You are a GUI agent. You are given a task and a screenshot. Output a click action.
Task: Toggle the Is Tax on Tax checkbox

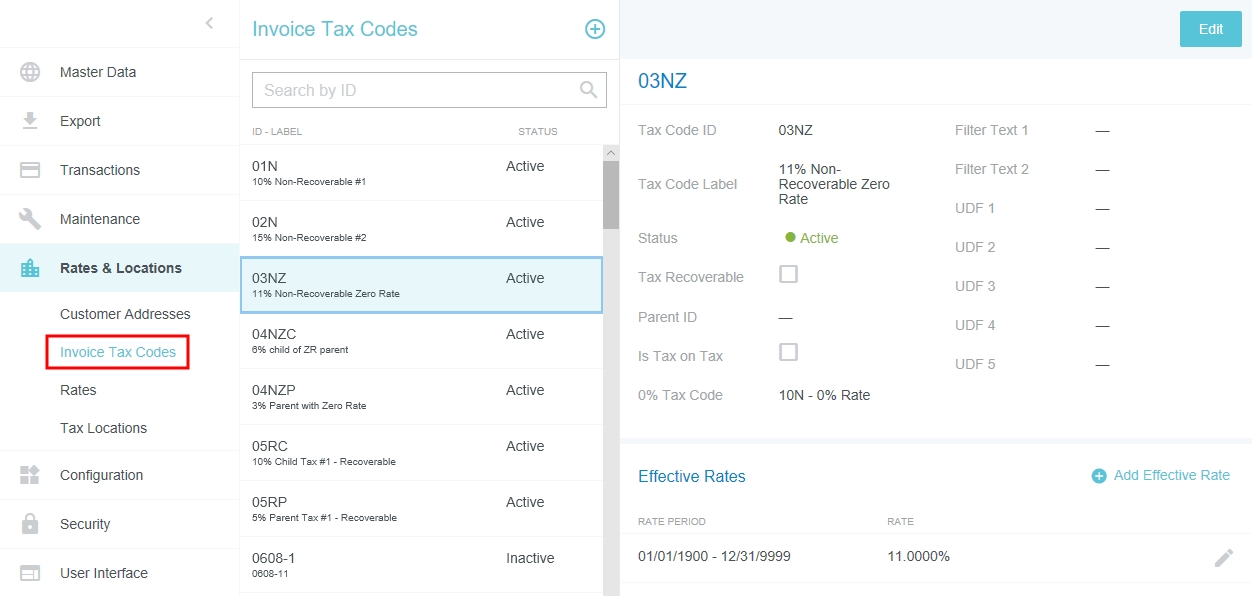point(788,352)
